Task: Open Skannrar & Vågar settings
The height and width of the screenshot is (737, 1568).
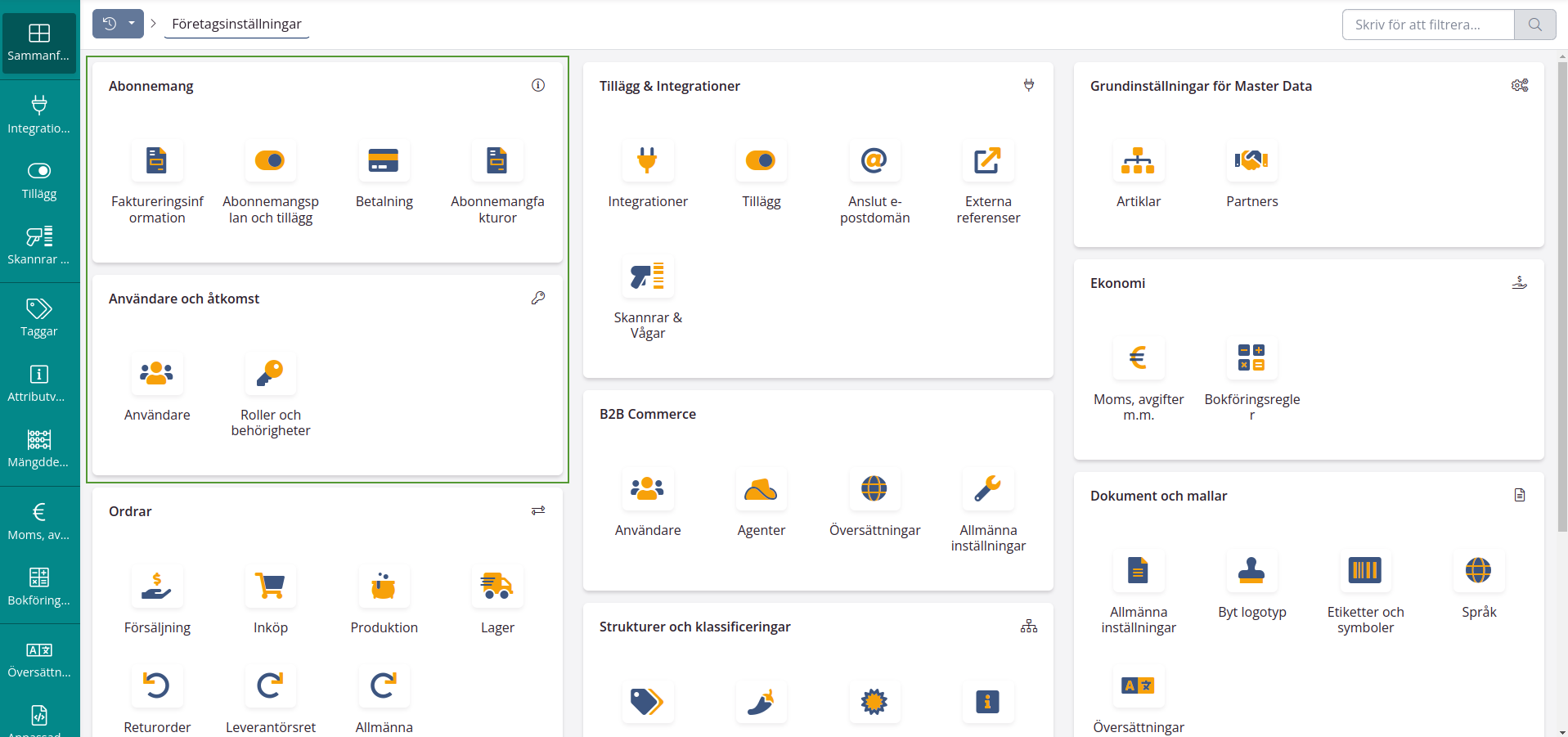Action: (647, 276)
